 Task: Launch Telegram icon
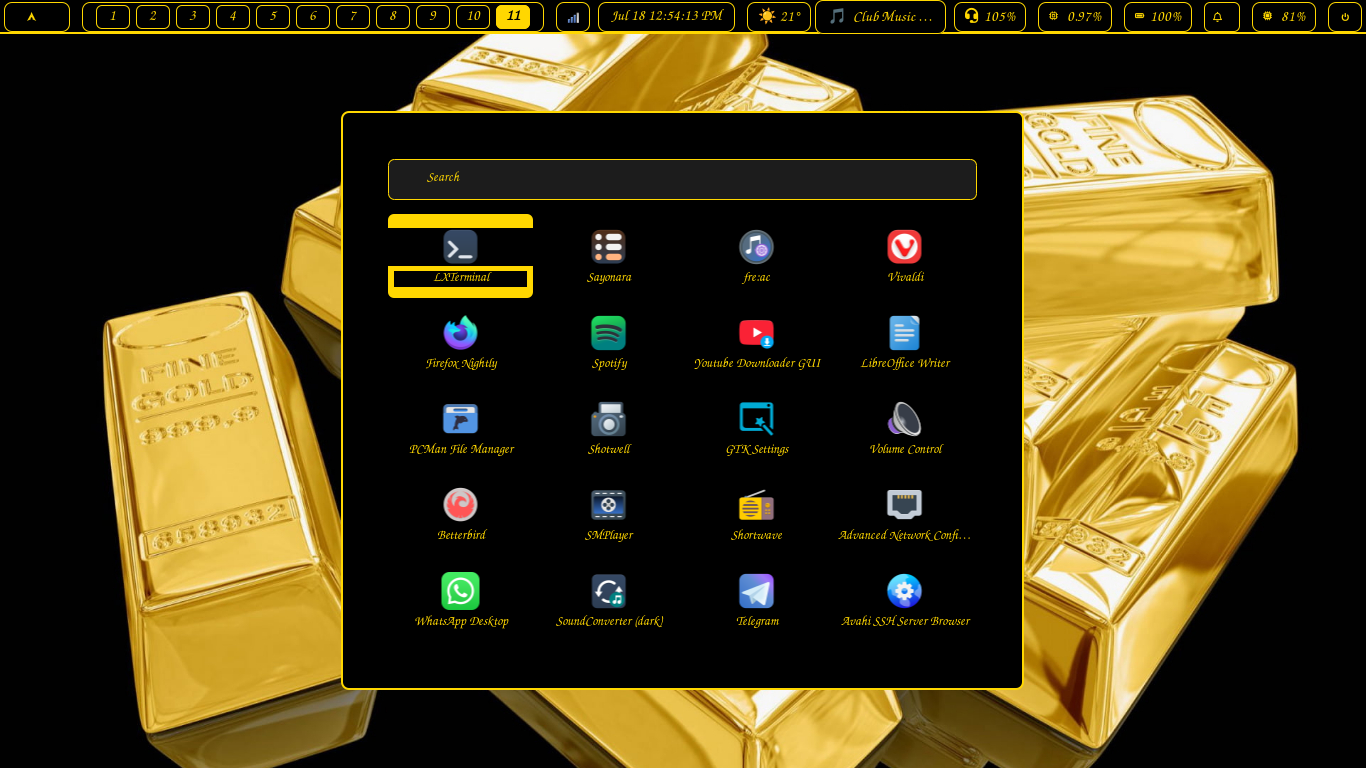point(756,591)
